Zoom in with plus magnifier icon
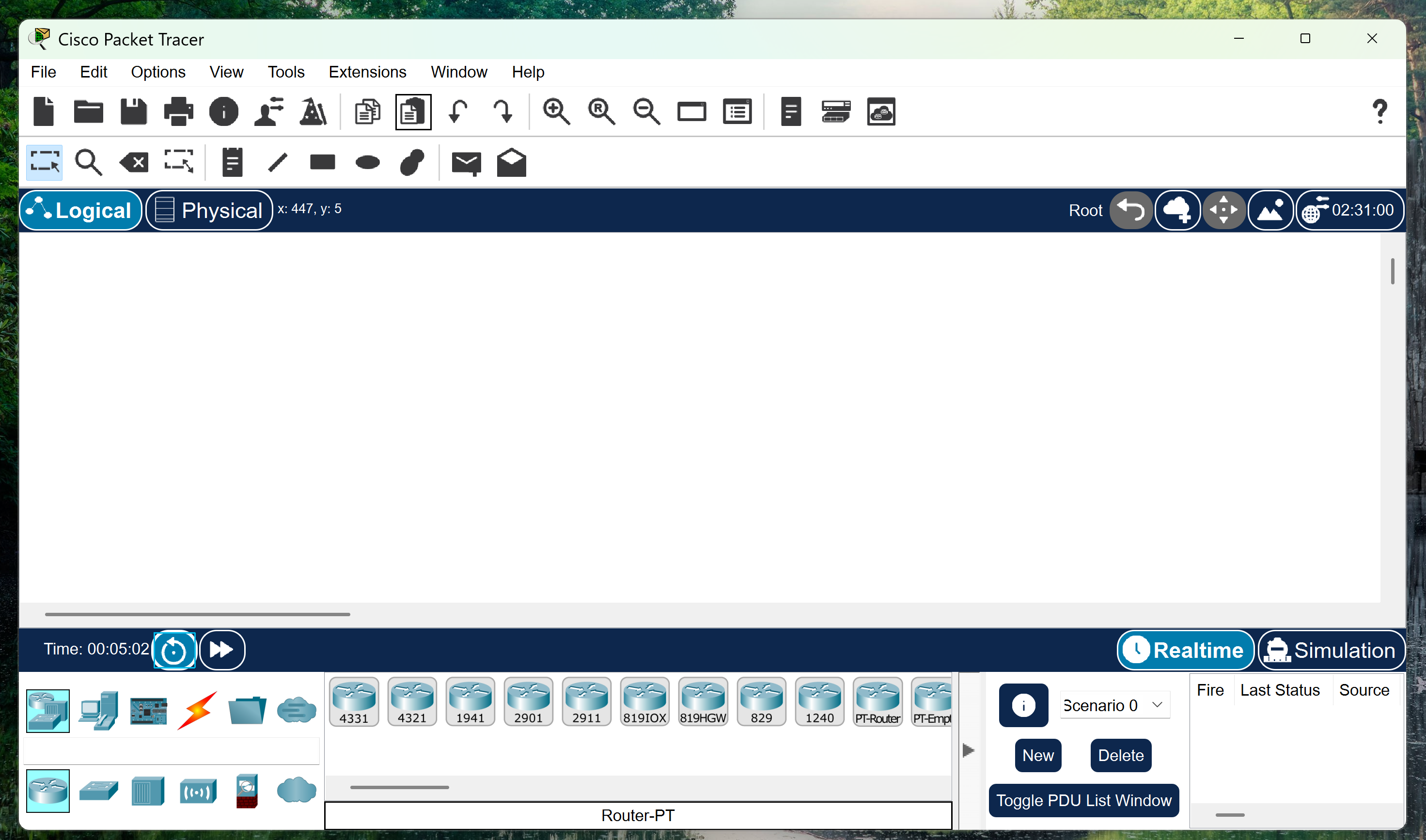 (x=556, y=111)
